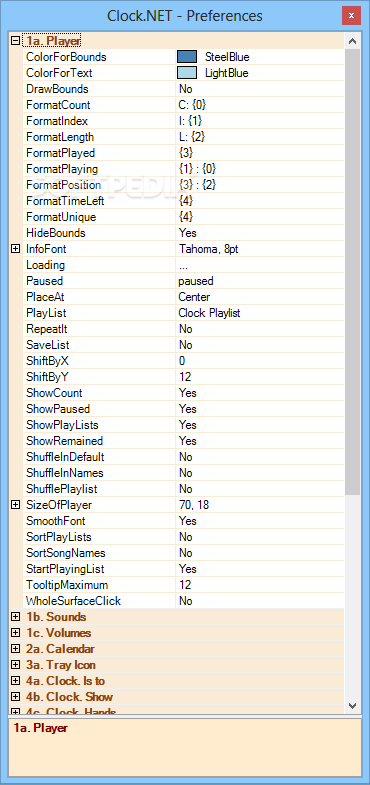Select the RepeatIt property name
Screen dimensions: 370x785
(x=47, y=329)
